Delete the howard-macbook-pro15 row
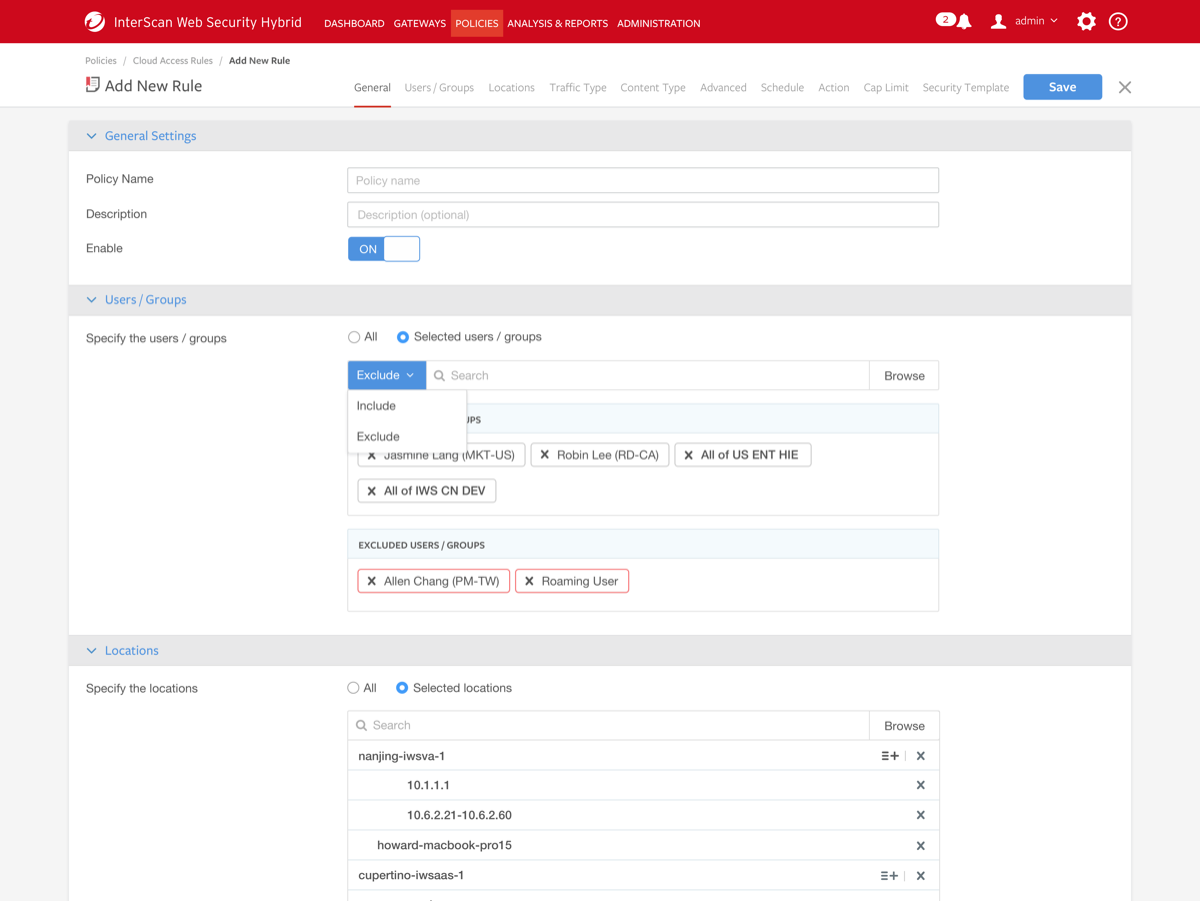The height and width of the screenshot is (901, 1200). 921,846
